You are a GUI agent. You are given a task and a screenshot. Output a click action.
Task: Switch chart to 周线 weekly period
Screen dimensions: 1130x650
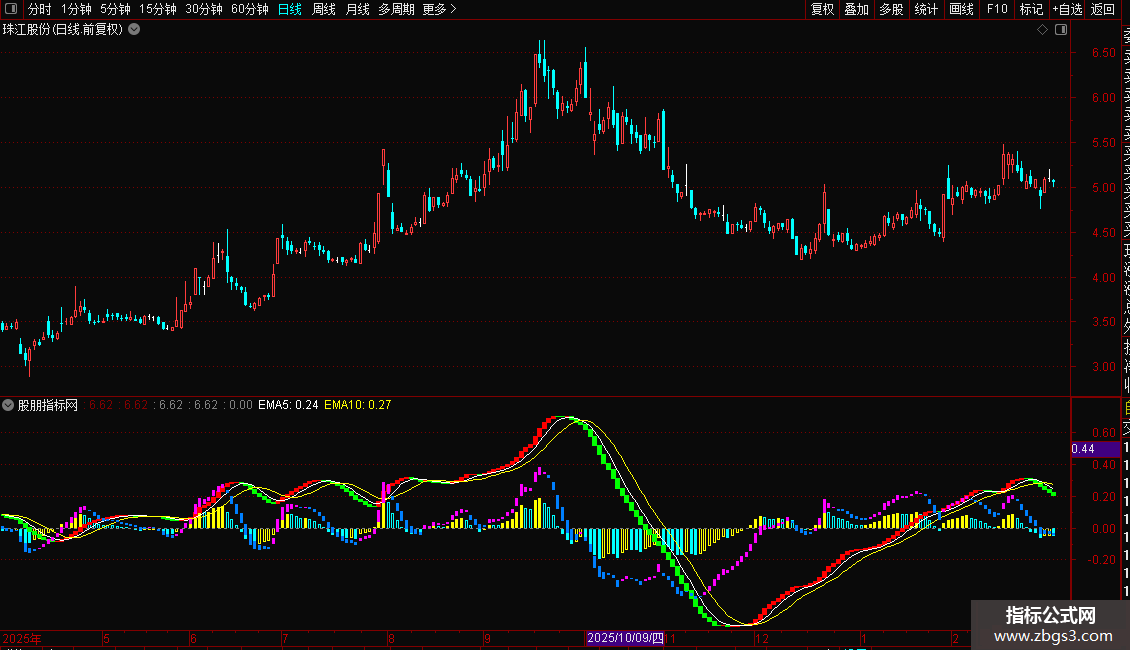324,9
